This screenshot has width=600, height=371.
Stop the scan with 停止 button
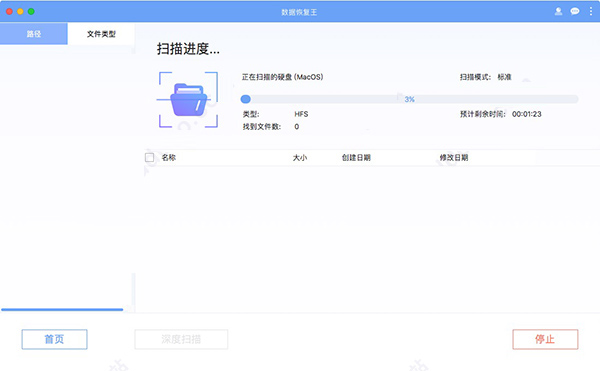pyautogui.click(x=545, y=339)
